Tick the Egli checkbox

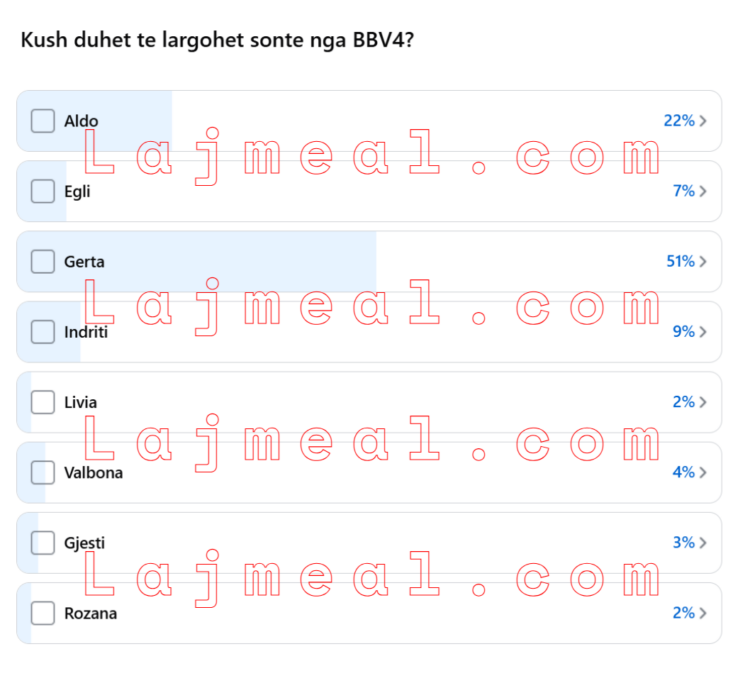point(43,191)
